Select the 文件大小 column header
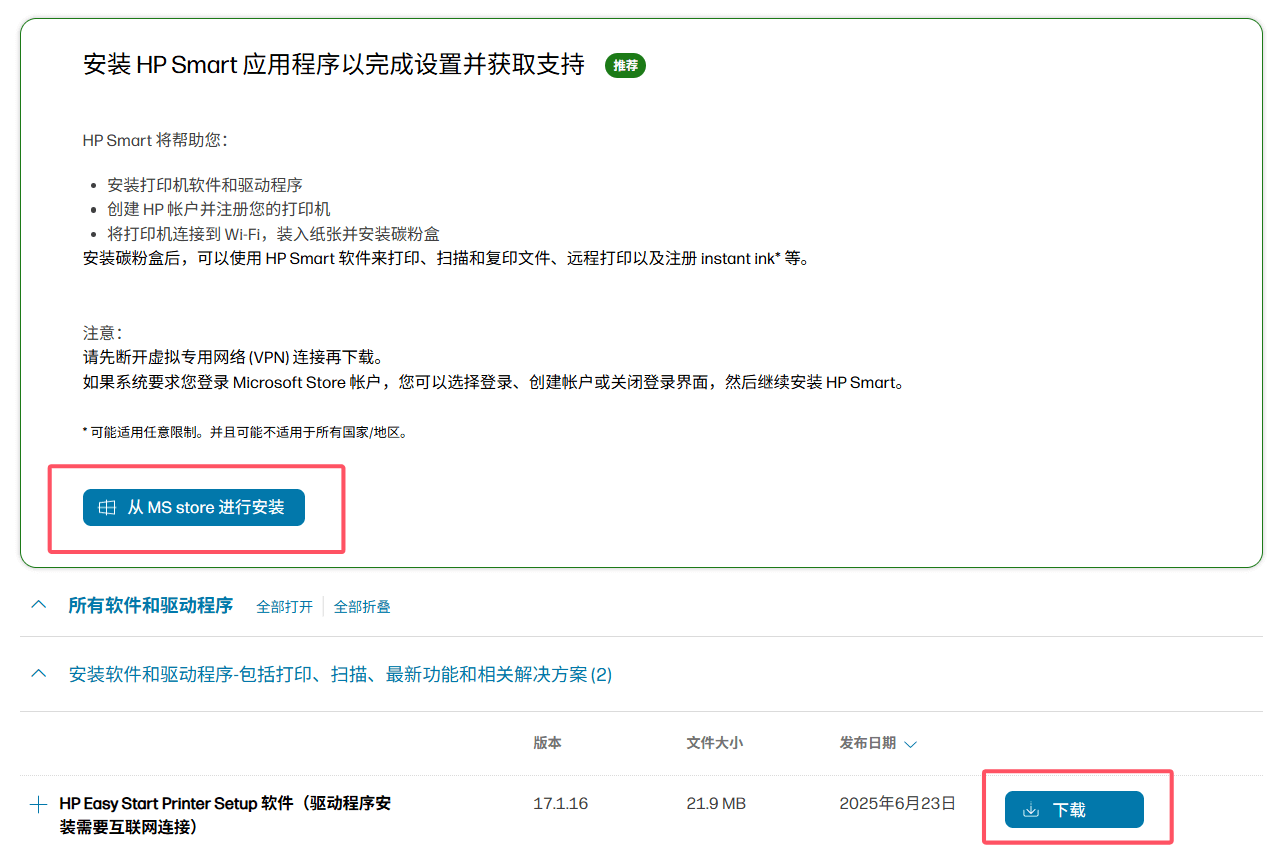 click(714, 743)
